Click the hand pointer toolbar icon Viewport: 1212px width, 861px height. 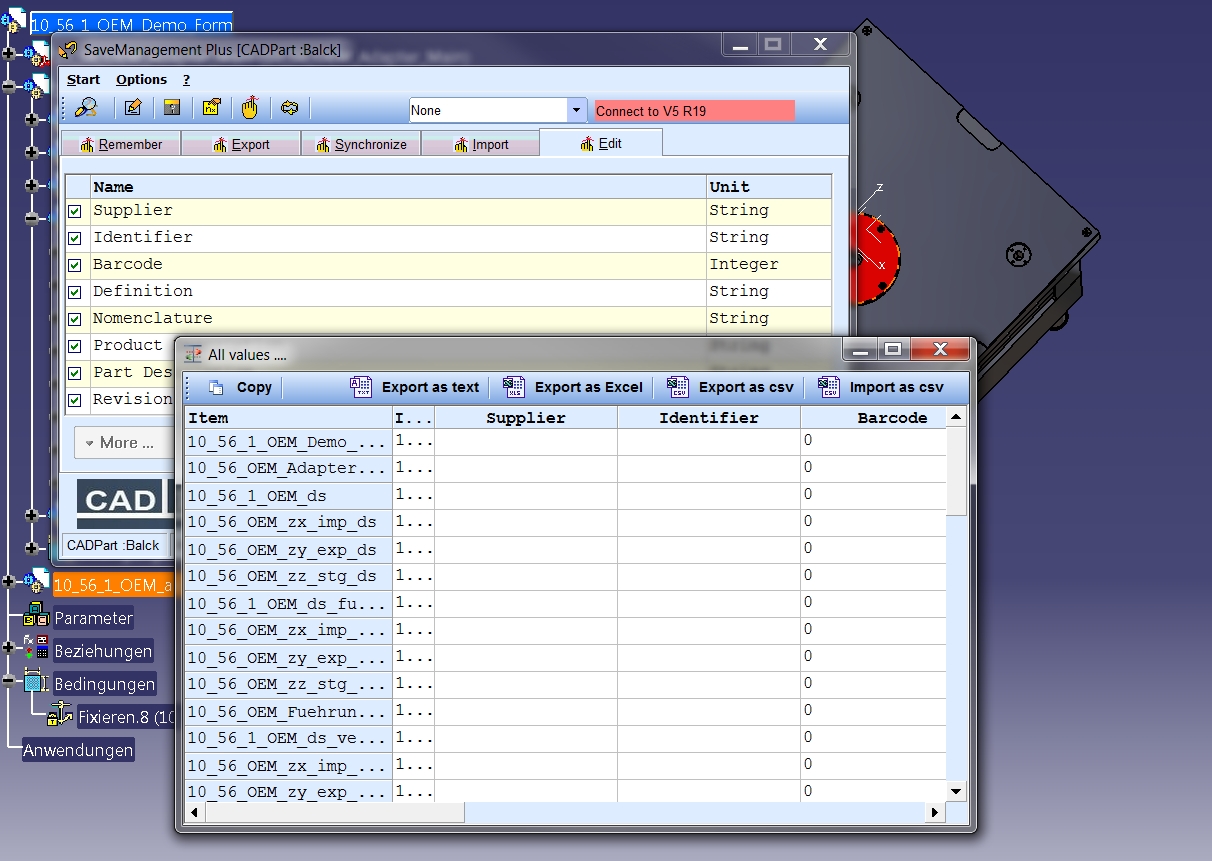[x=250, y=108]
